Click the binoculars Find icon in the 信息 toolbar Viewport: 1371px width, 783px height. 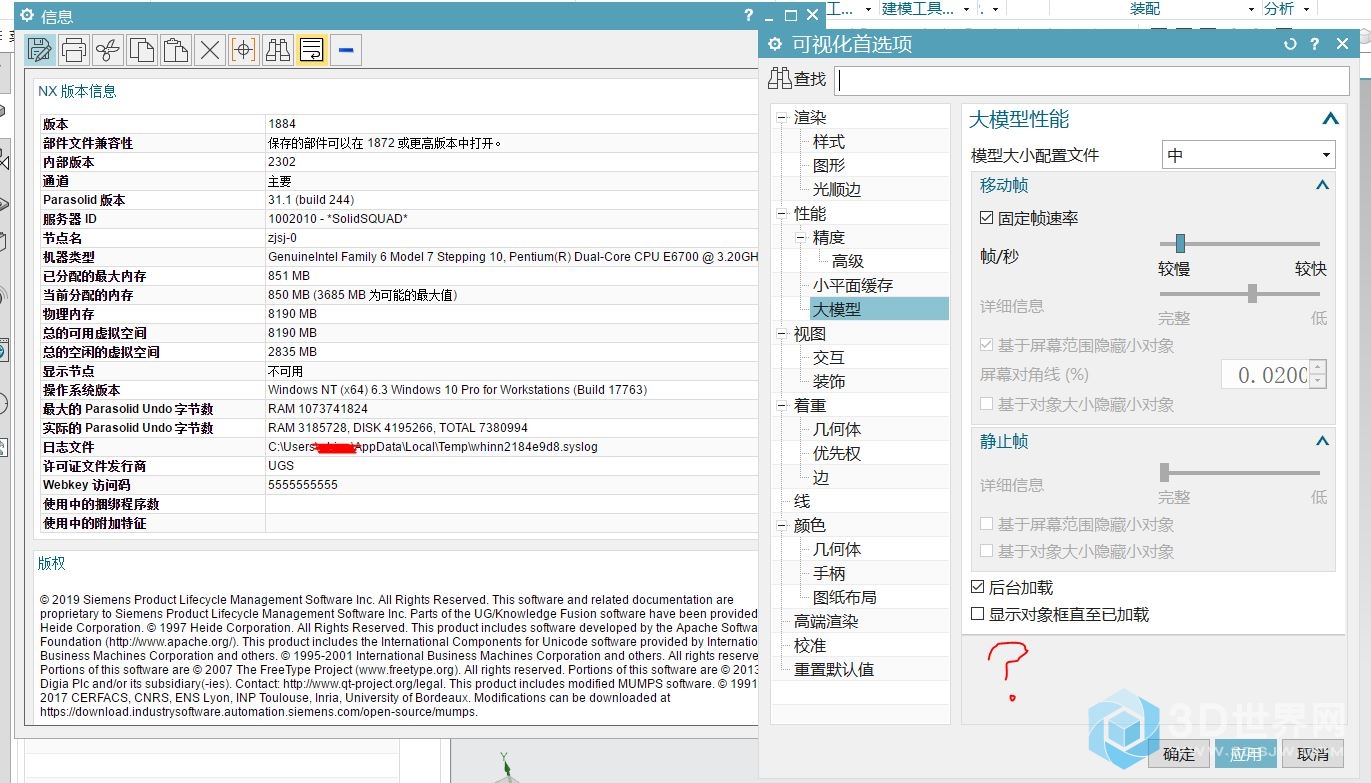pyautogui.click(x=278, y=49)
